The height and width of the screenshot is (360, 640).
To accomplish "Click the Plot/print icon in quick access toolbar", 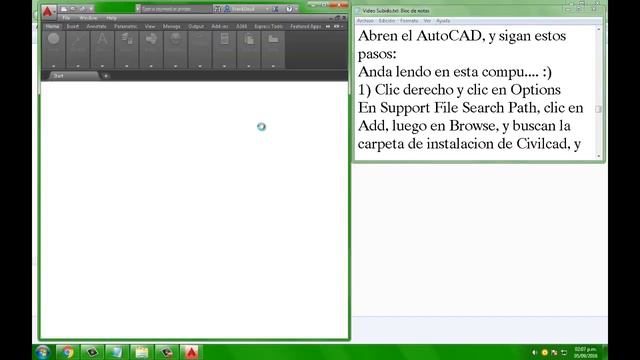I will (82, 9).
